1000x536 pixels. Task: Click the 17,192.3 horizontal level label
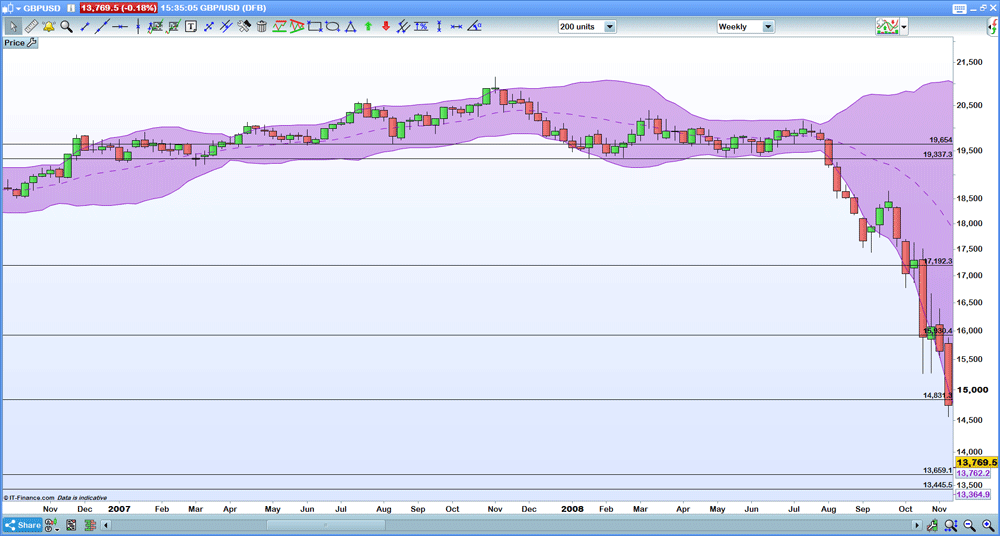pyautogui.click(x=939, y=261)
